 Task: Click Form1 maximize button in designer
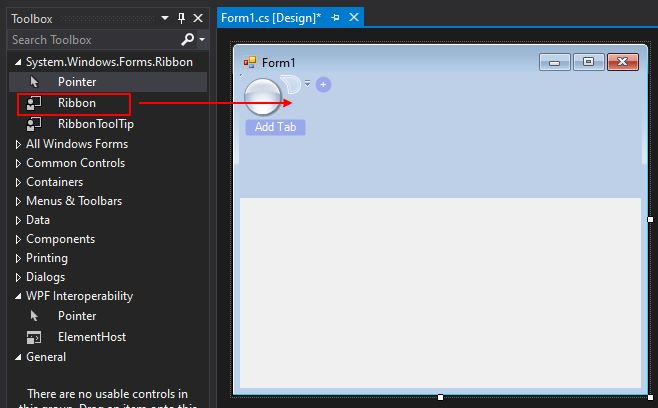588,62
